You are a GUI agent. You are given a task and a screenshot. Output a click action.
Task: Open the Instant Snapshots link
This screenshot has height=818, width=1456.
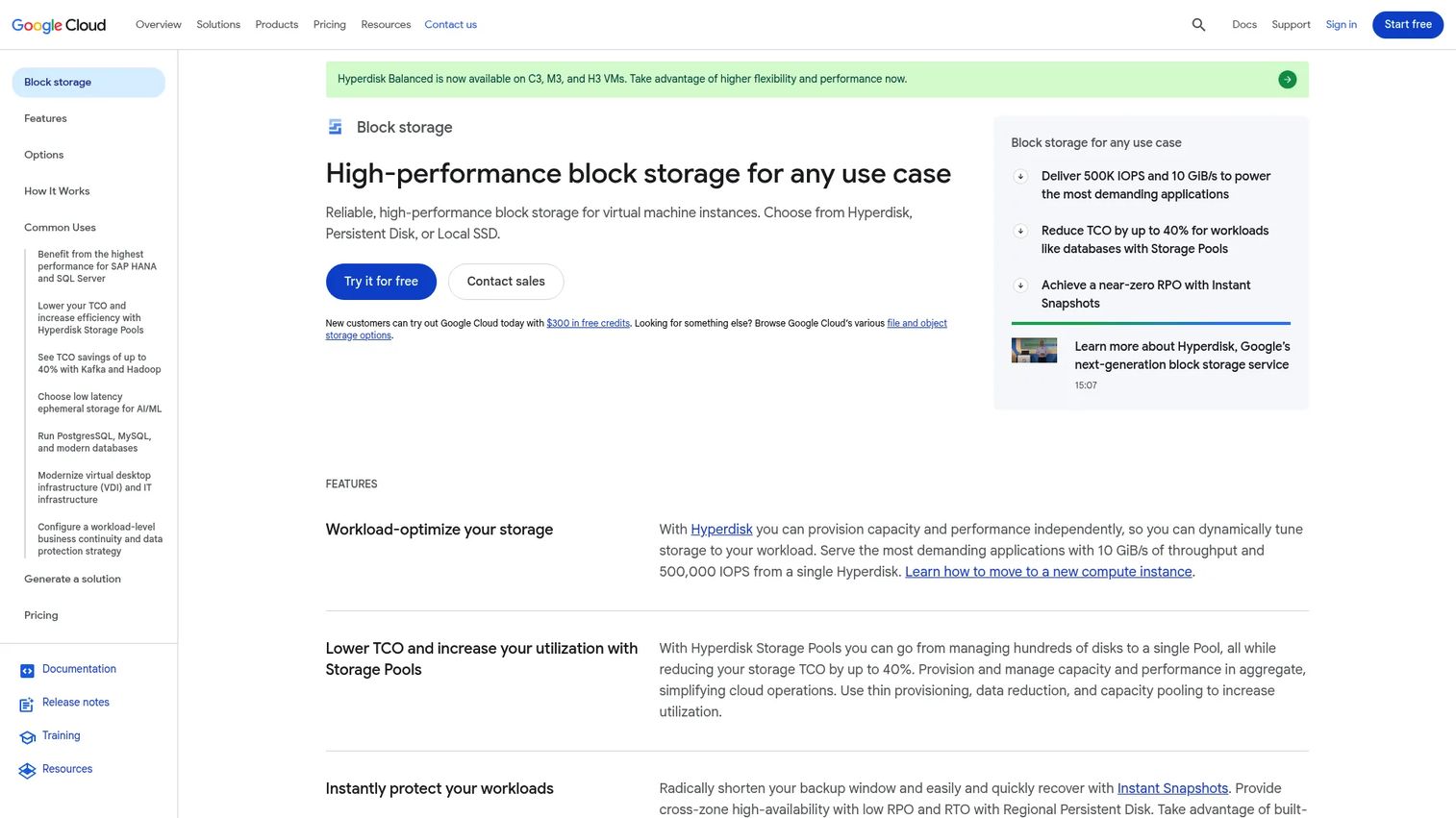coord(1172,789)
